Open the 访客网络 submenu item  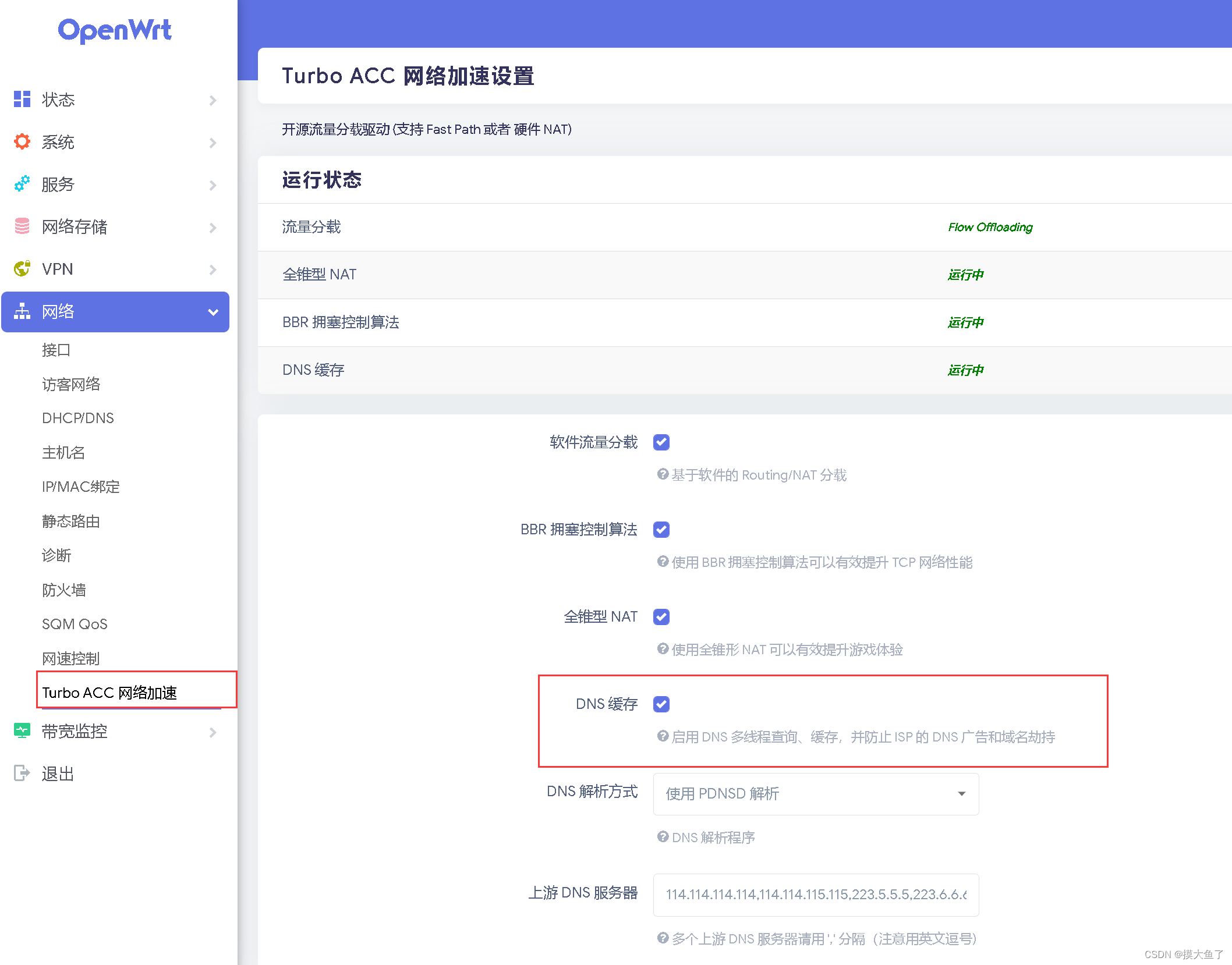tap(71, 384)
